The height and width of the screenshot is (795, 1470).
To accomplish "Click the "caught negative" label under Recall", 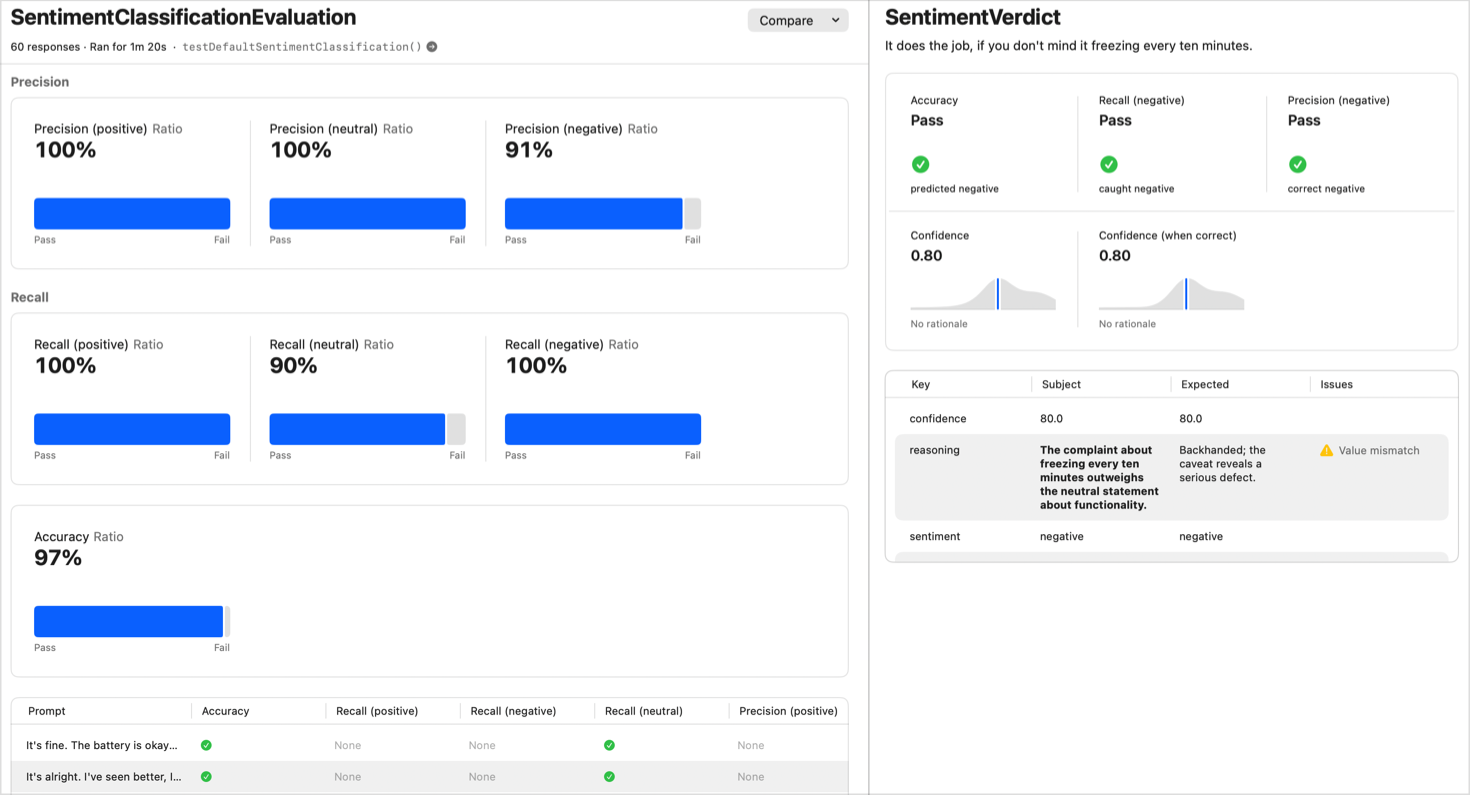I will coord(1136,189).
